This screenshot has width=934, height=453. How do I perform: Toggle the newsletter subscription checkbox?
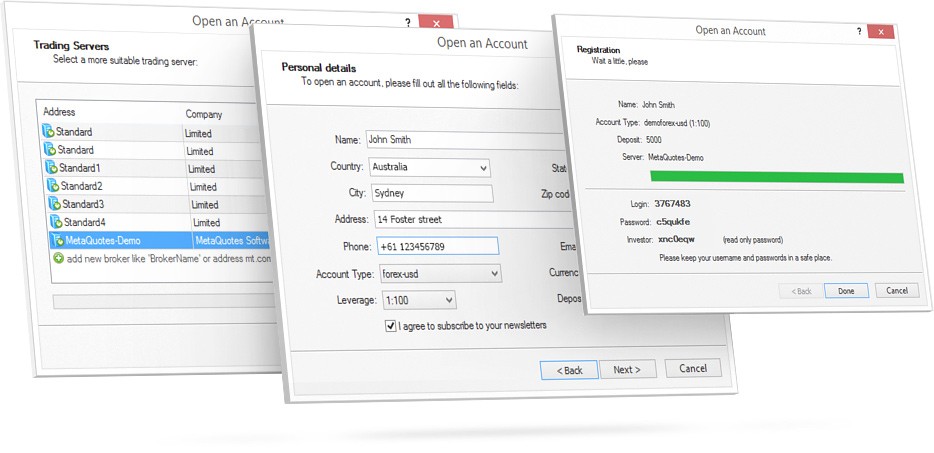[x=391, y=326]
